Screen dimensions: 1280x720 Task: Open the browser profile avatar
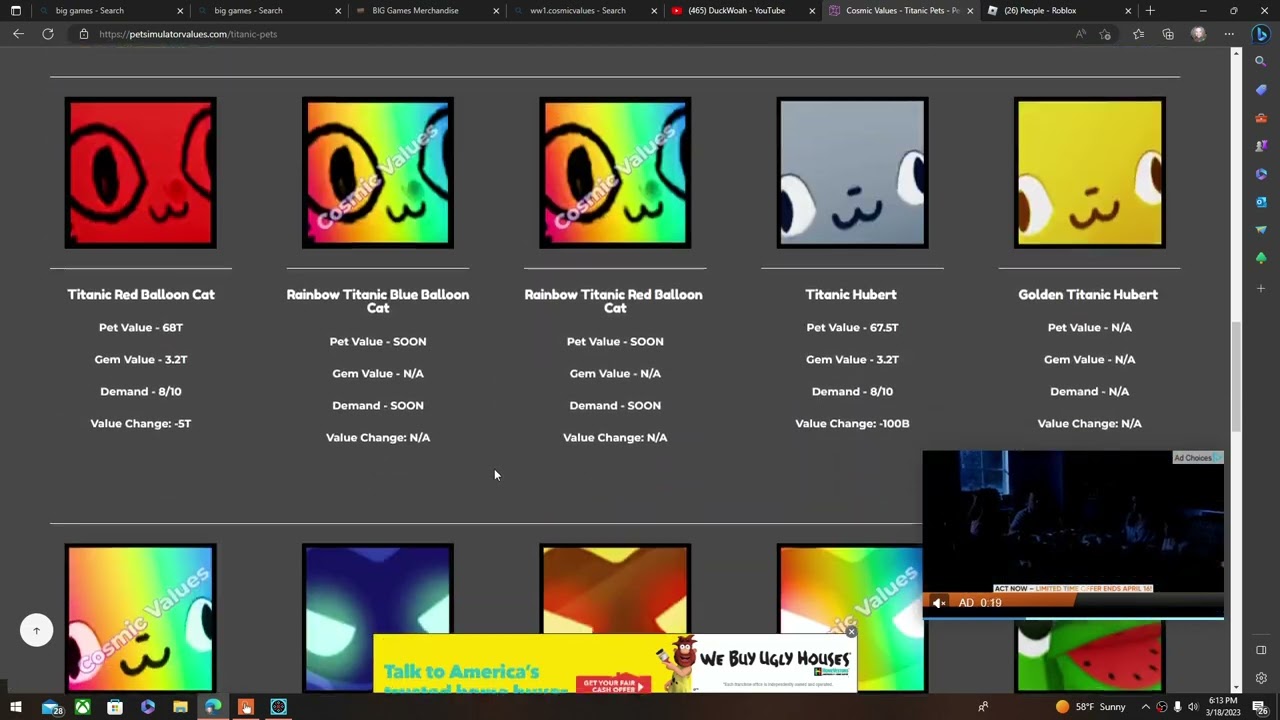[x=1198, y=34]
